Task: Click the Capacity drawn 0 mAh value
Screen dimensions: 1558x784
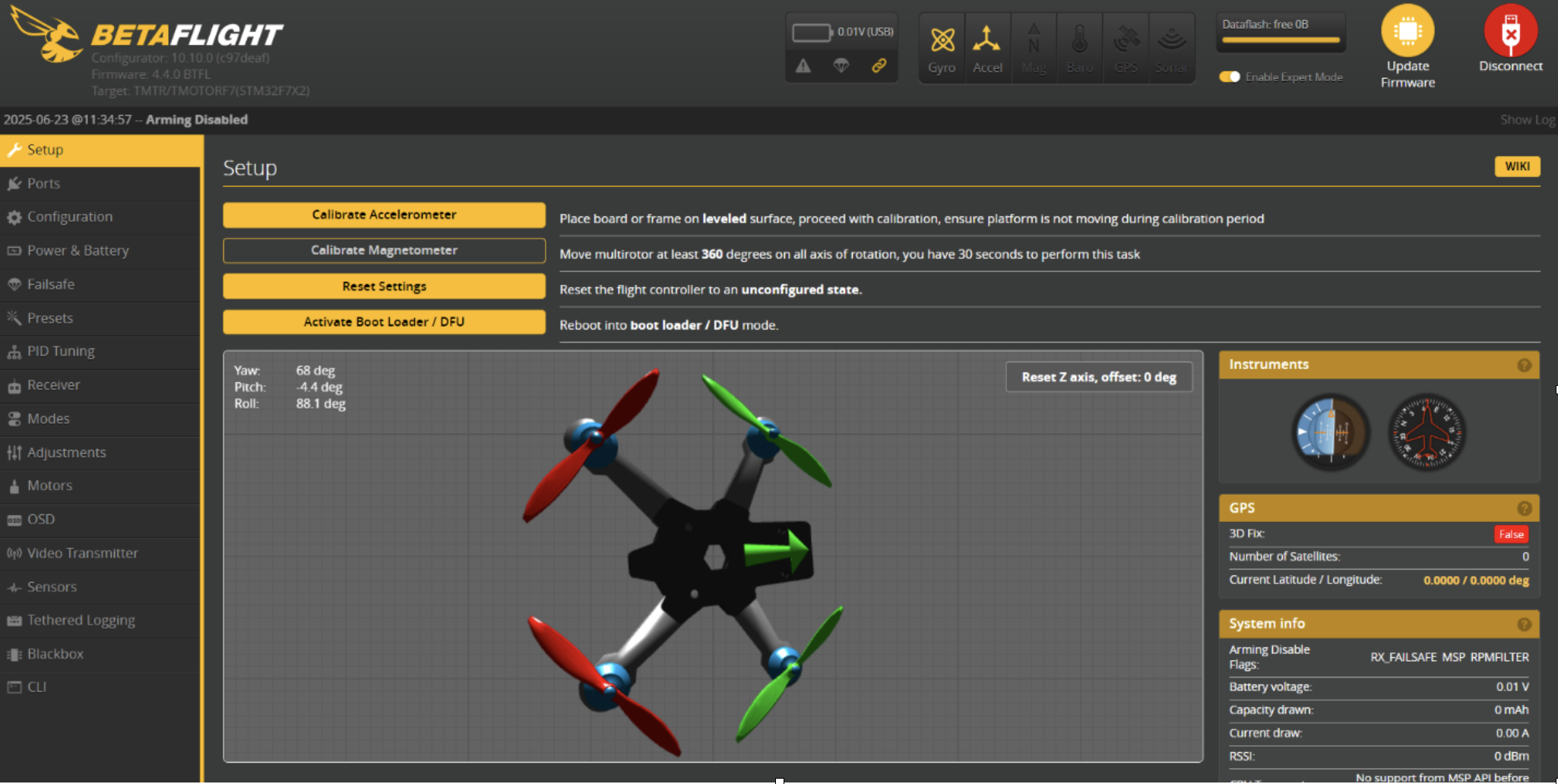Action: pos(1512,710)
